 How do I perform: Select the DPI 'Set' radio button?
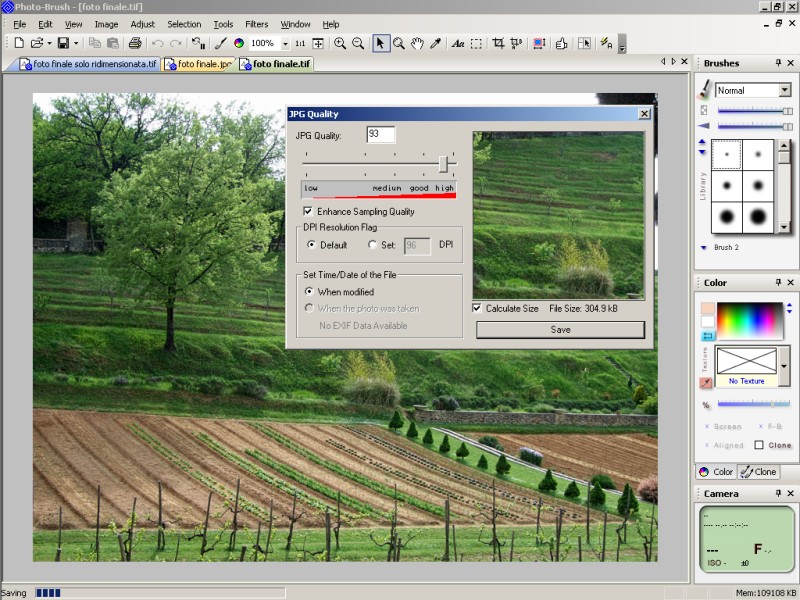tap(373, 245)
